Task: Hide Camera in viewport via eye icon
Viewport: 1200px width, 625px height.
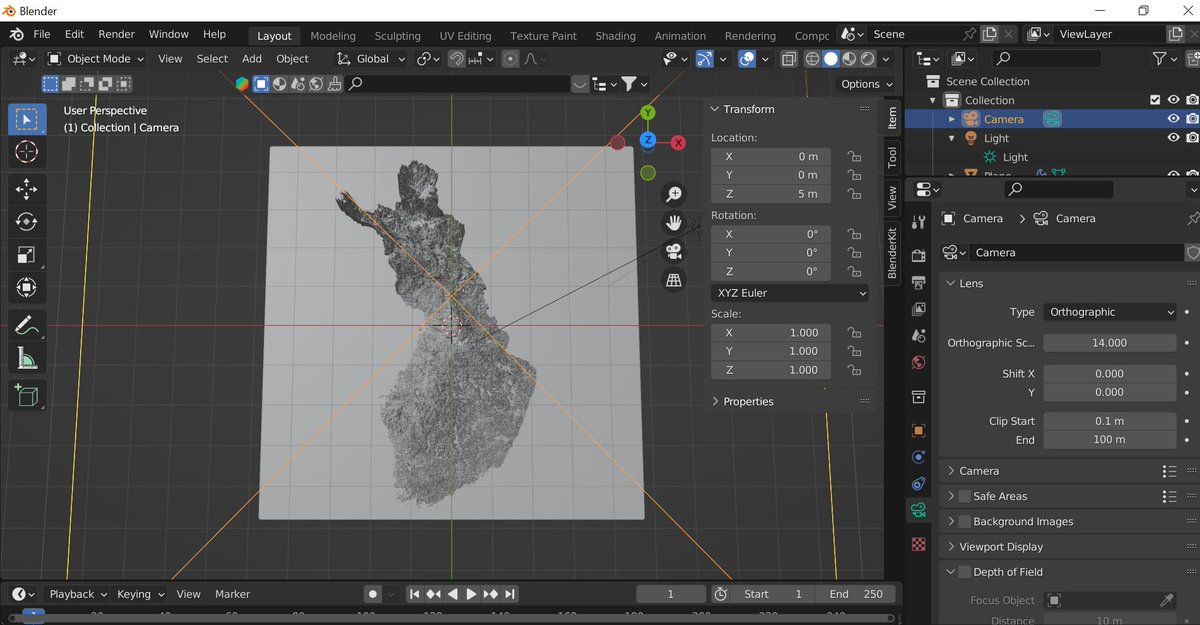Action: (1173, 119)
